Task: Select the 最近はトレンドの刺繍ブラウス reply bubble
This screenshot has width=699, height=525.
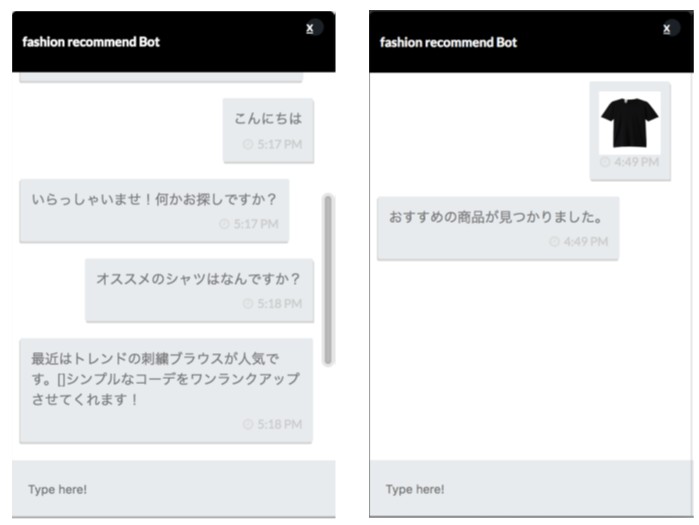Action: [x=166, y=390]
